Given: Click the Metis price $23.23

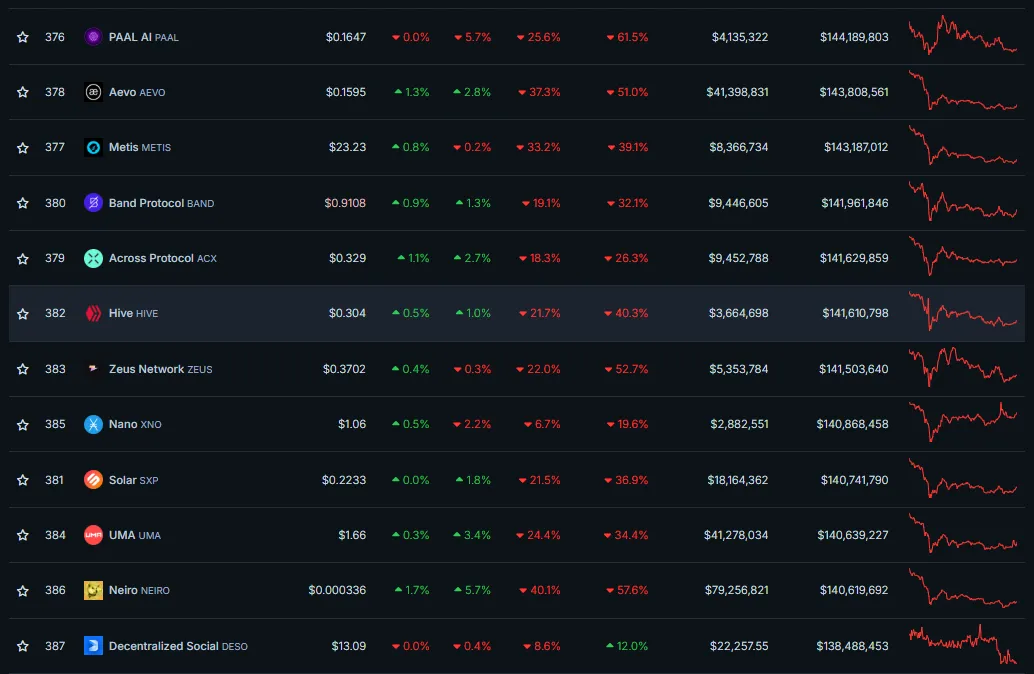Looking at the screenshot, I should [x=348, y=147].
